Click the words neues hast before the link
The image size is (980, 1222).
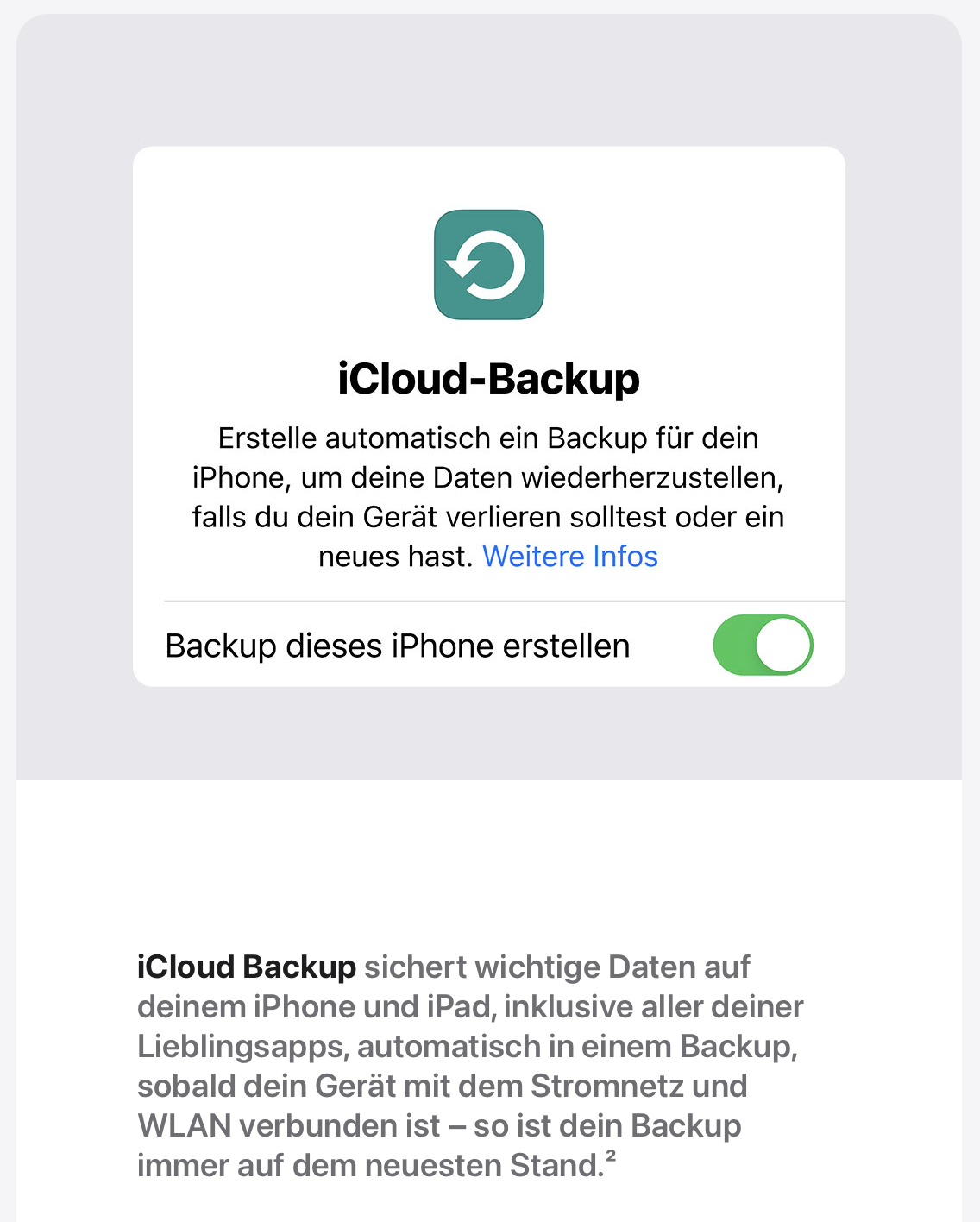[x=395, y=557]
